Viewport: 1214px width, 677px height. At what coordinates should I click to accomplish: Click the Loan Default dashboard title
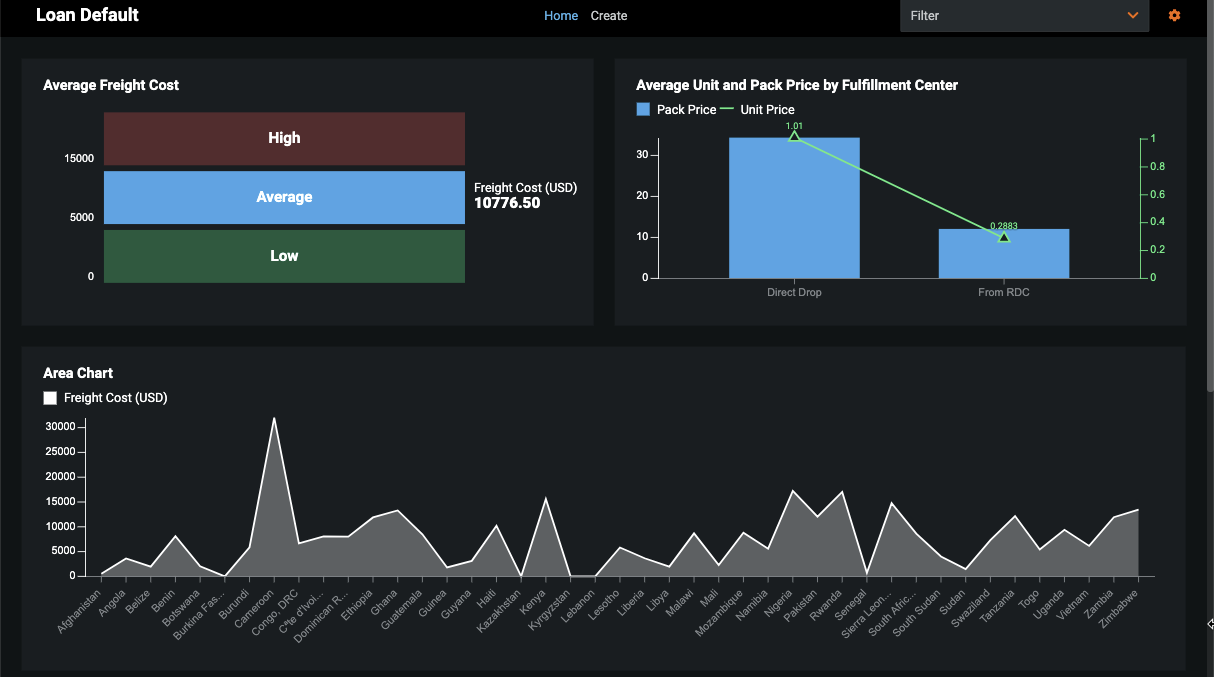point(87,15)
